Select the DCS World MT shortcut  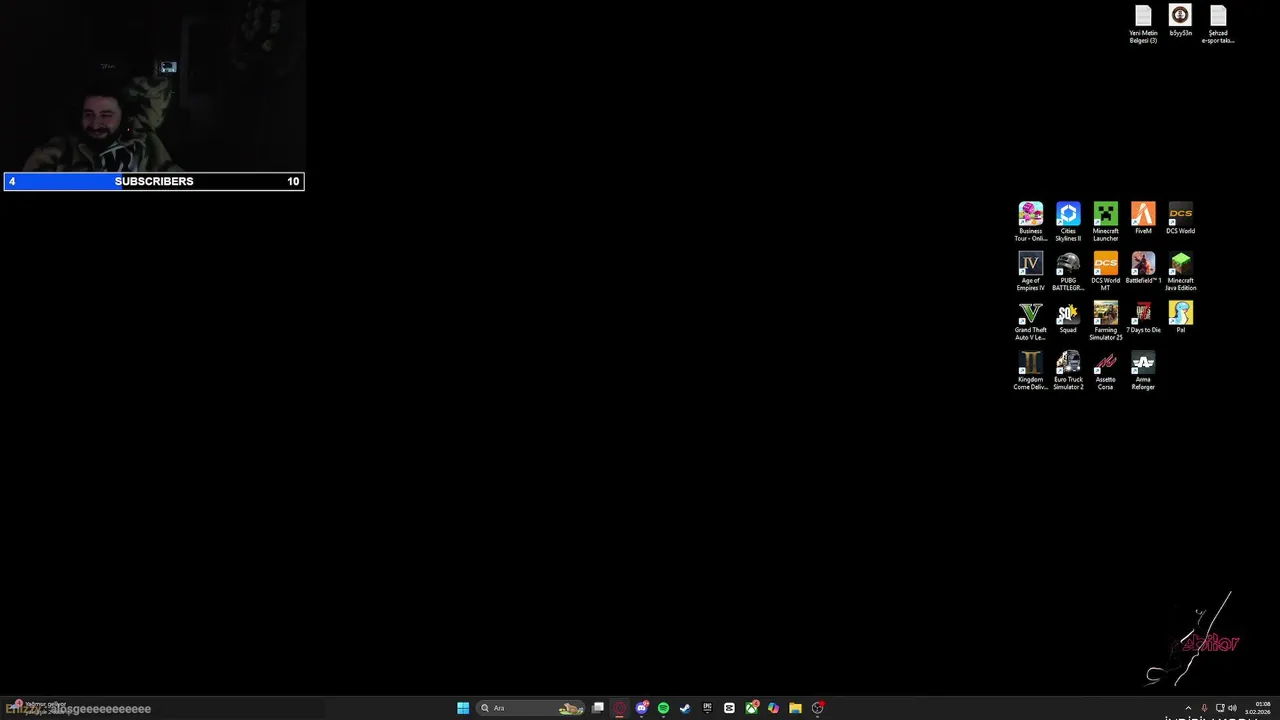coord(1105,271)
